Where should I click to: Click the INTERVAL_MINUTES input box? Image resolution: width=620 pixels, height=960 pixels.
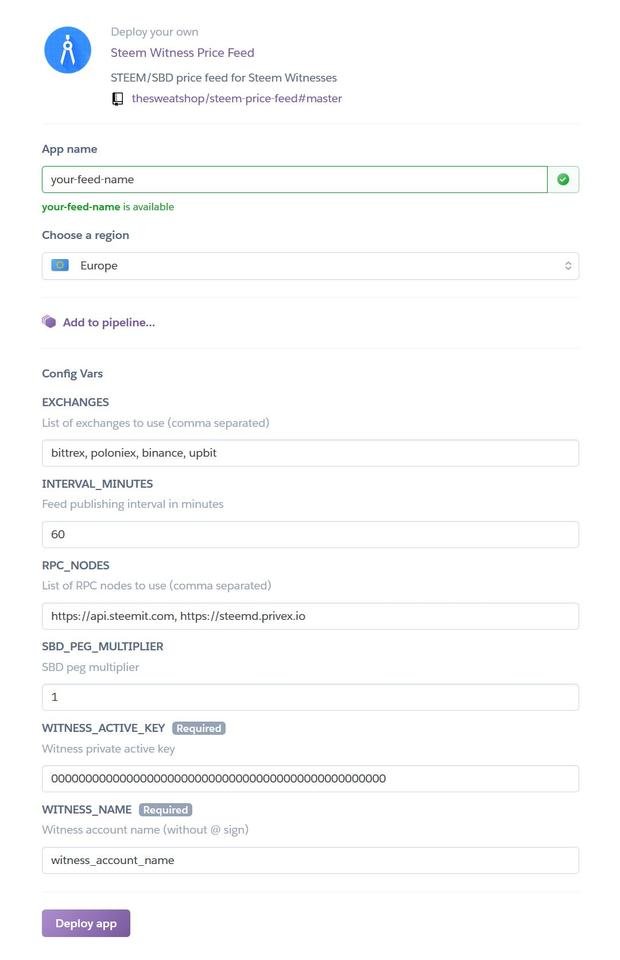[x=310, y=534]
